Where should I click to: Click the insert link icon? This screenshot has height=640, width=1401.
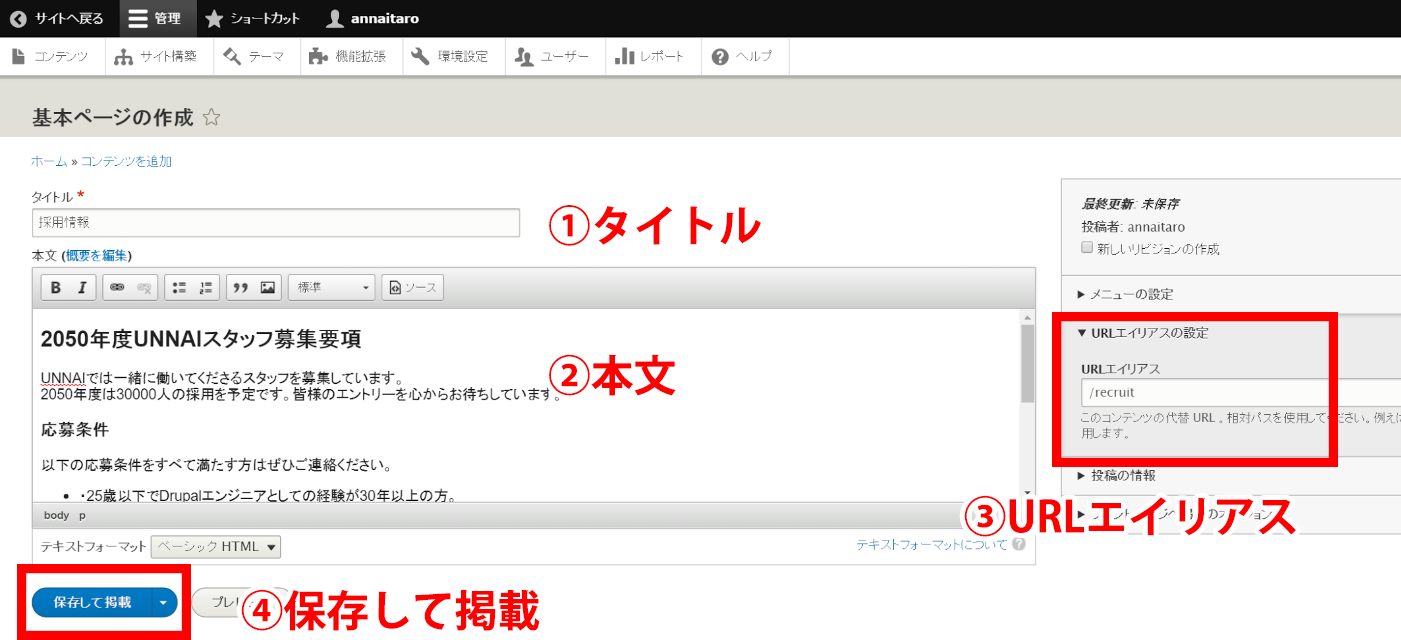click(x=117, y=288)
